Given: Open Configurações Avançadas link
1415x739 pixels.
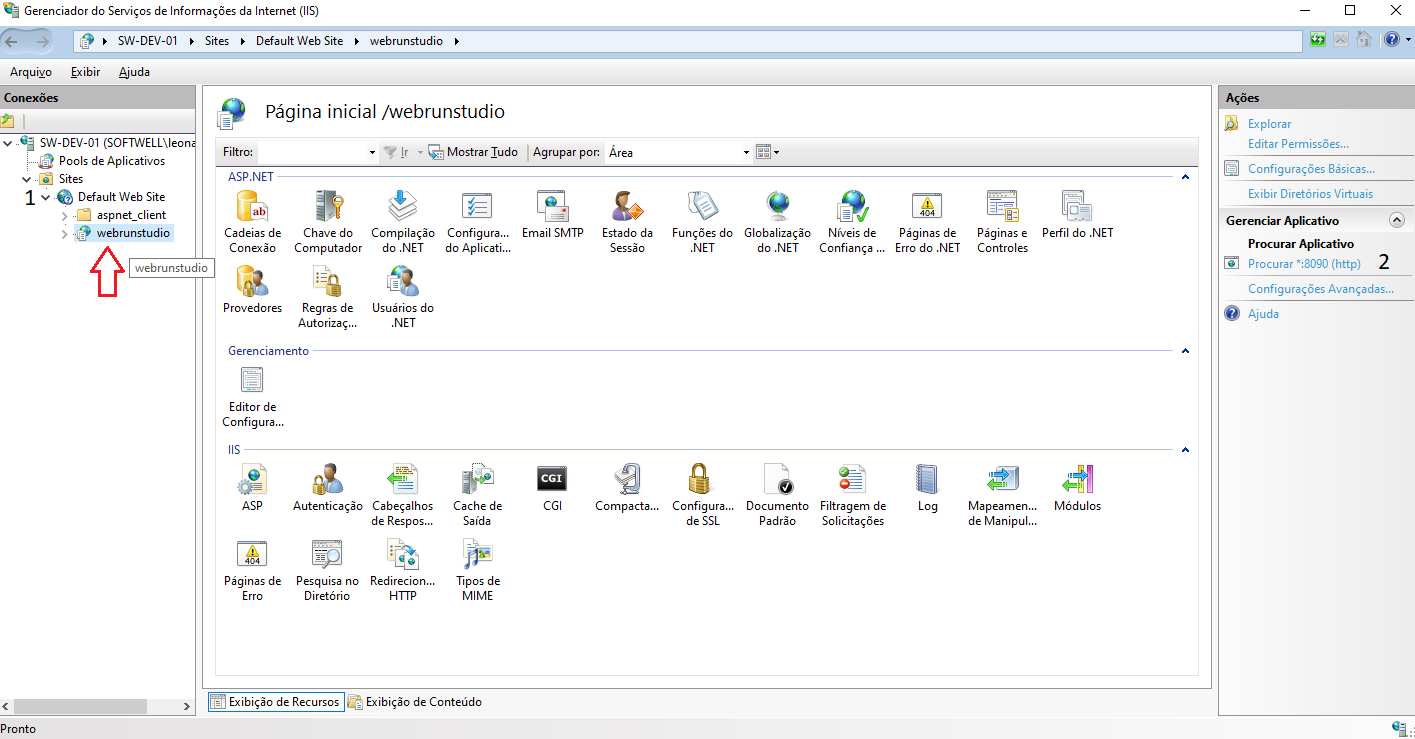Looking at the screenshot, I should (x=1320, y=289).
